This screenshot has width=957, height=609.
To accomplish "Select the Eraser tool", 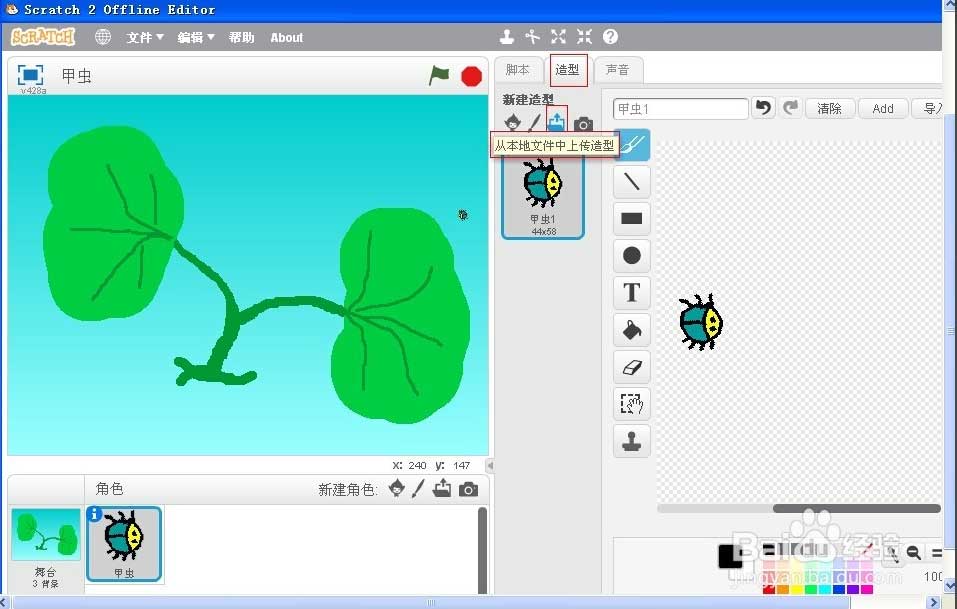I will (632, 367).
